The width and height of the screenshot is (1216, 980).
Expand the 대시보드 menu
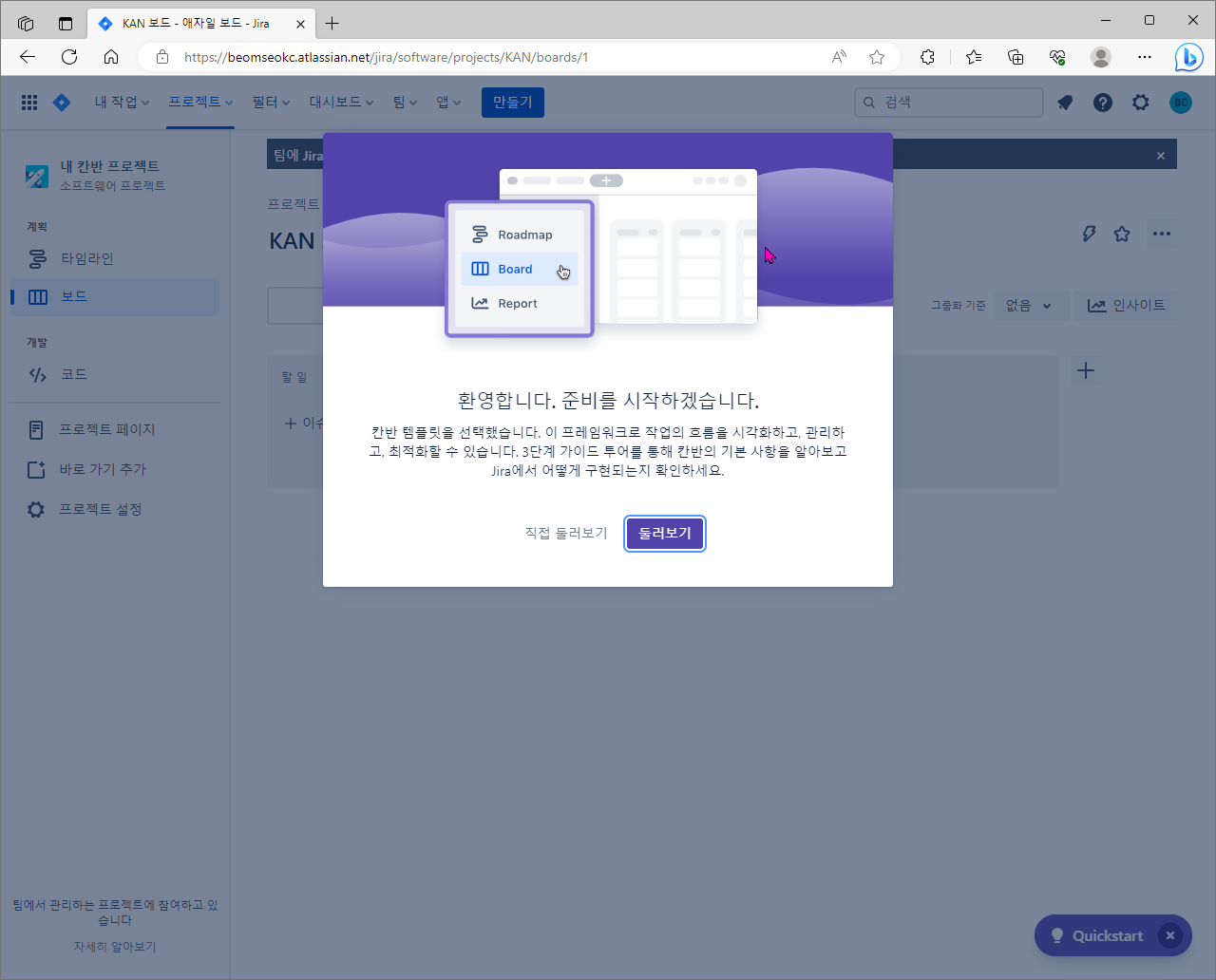click(341, 103)
